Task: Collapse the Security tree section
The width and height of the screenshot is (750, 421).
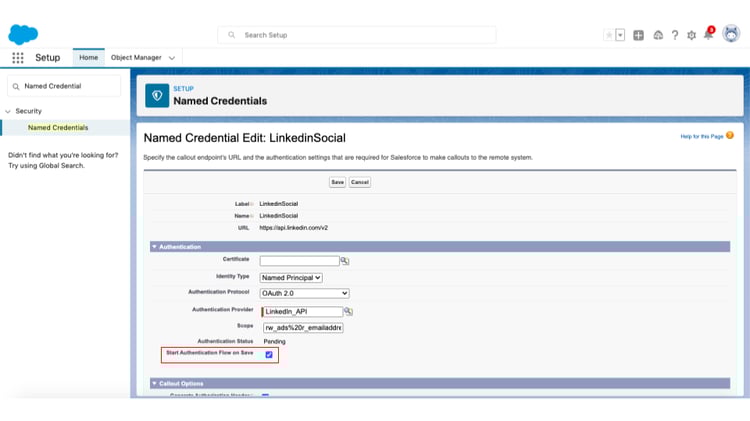Action: coord(8,111)
